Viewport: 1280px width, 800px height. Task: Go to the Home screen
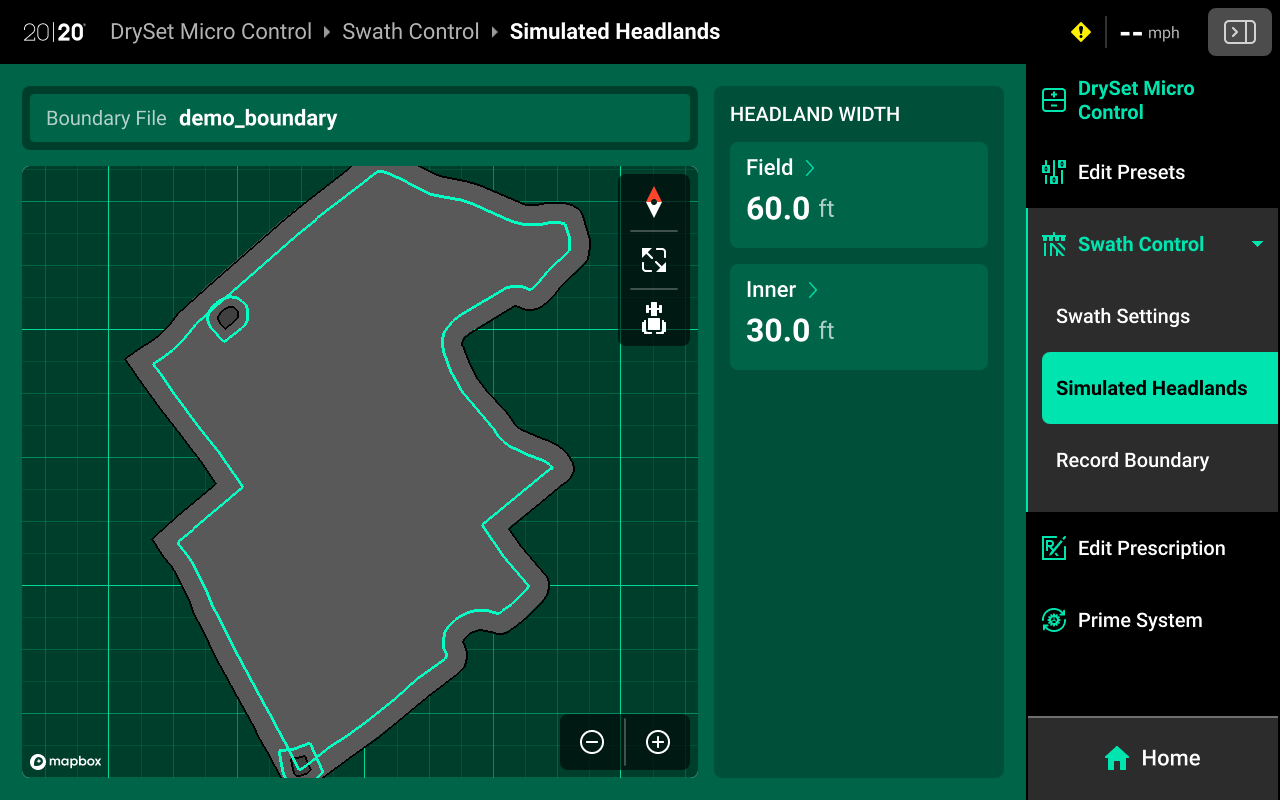coord(1152,758)
